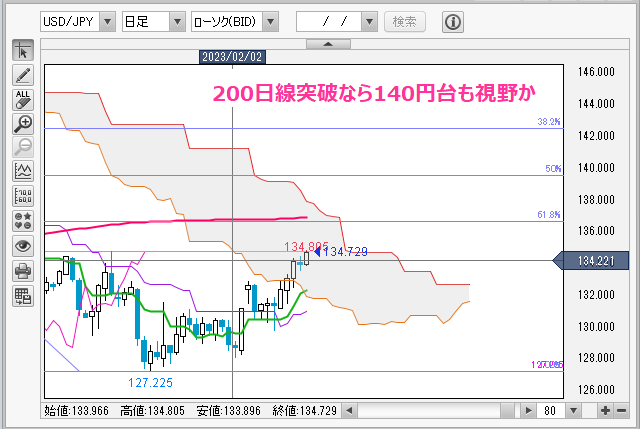Click the 38.2% Fibonacci level label
The image size is (640, 429).
[x=549, y=122]
